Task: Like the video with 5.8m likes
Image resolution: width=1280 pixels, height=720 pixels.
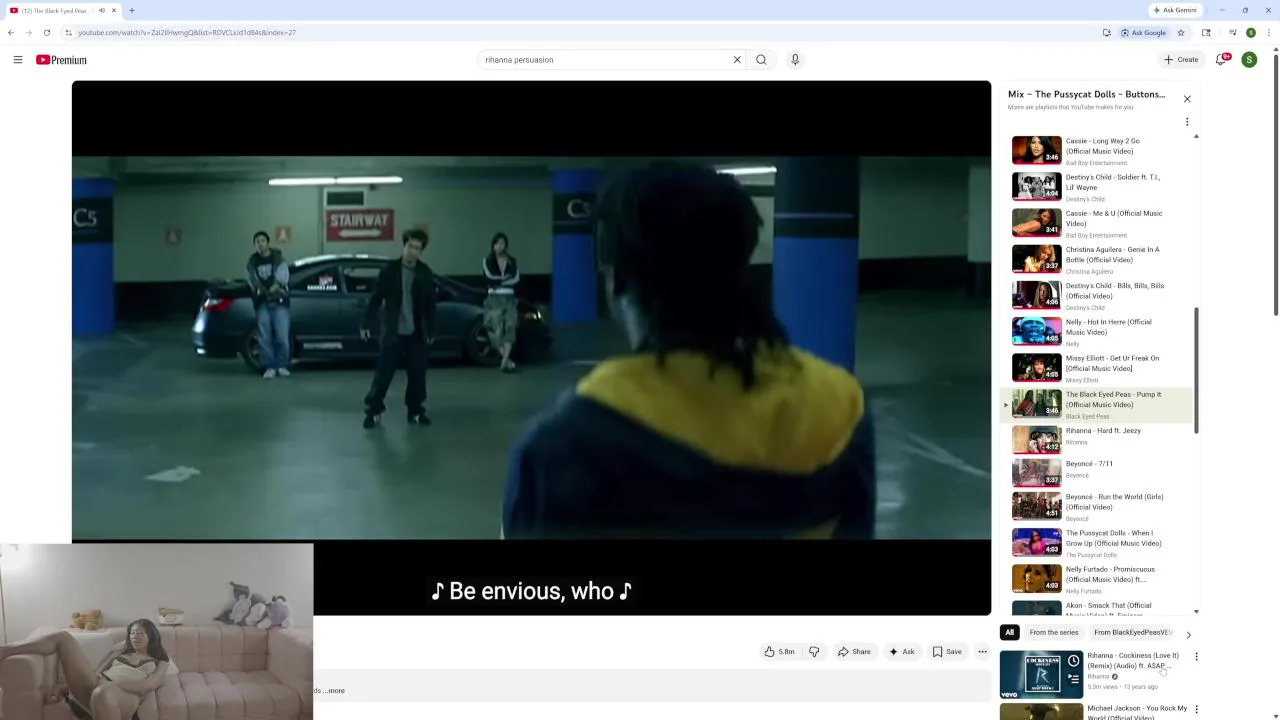Action: tap(779, 652)
